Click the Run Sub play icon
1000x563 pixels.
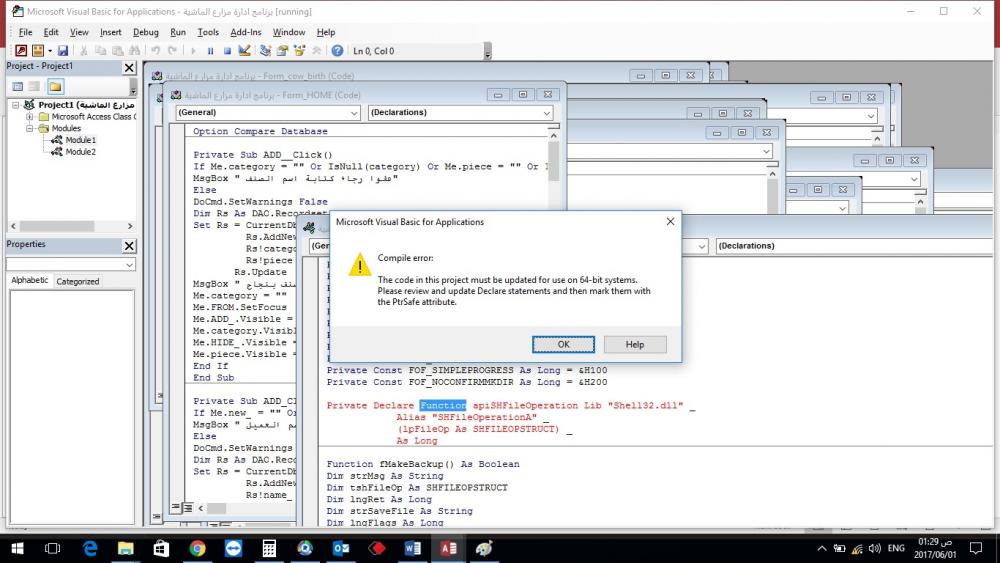point(193,50)
